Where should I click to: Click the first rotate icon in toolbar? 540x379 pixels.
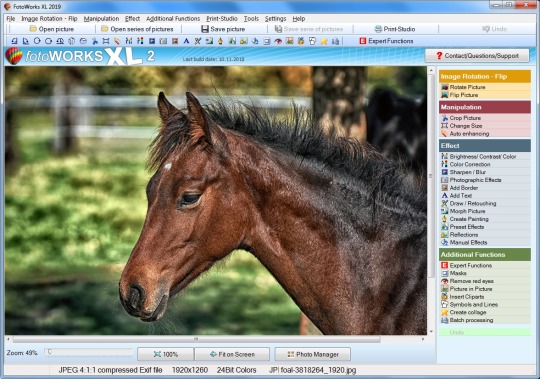14,41
